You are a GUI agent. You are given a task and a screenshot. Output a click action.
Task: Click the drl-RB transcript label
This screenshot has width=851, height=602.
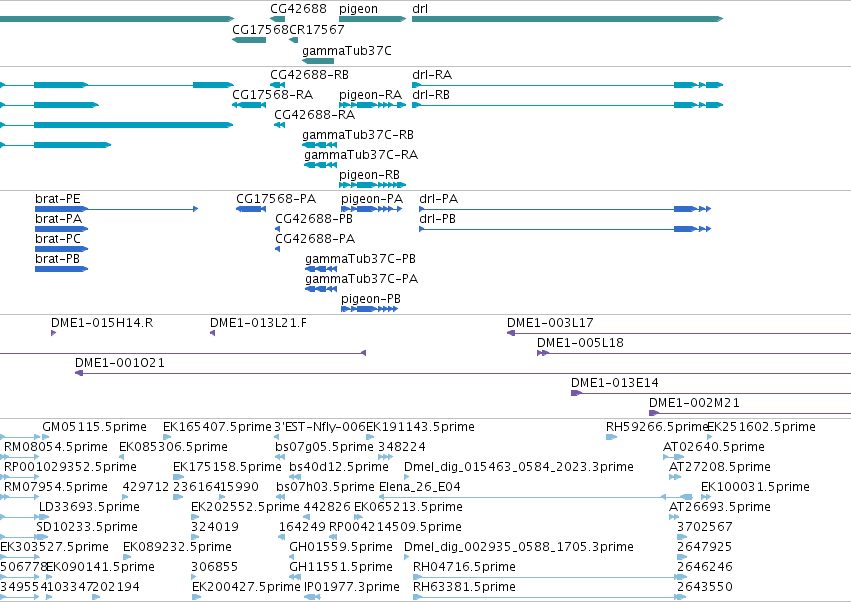tap(431, 95)
